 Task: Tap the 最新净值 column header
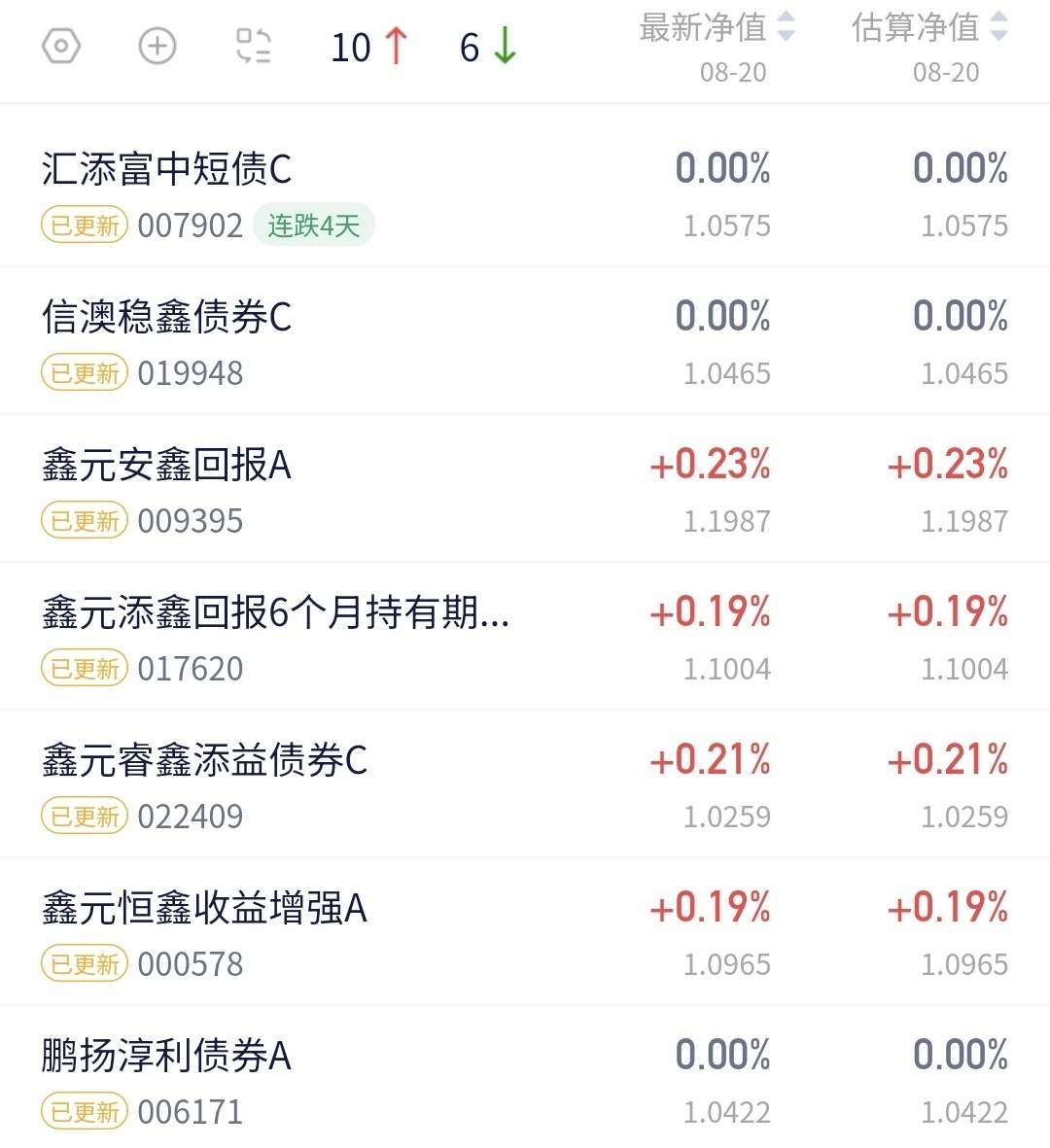[x=703, y=28]
